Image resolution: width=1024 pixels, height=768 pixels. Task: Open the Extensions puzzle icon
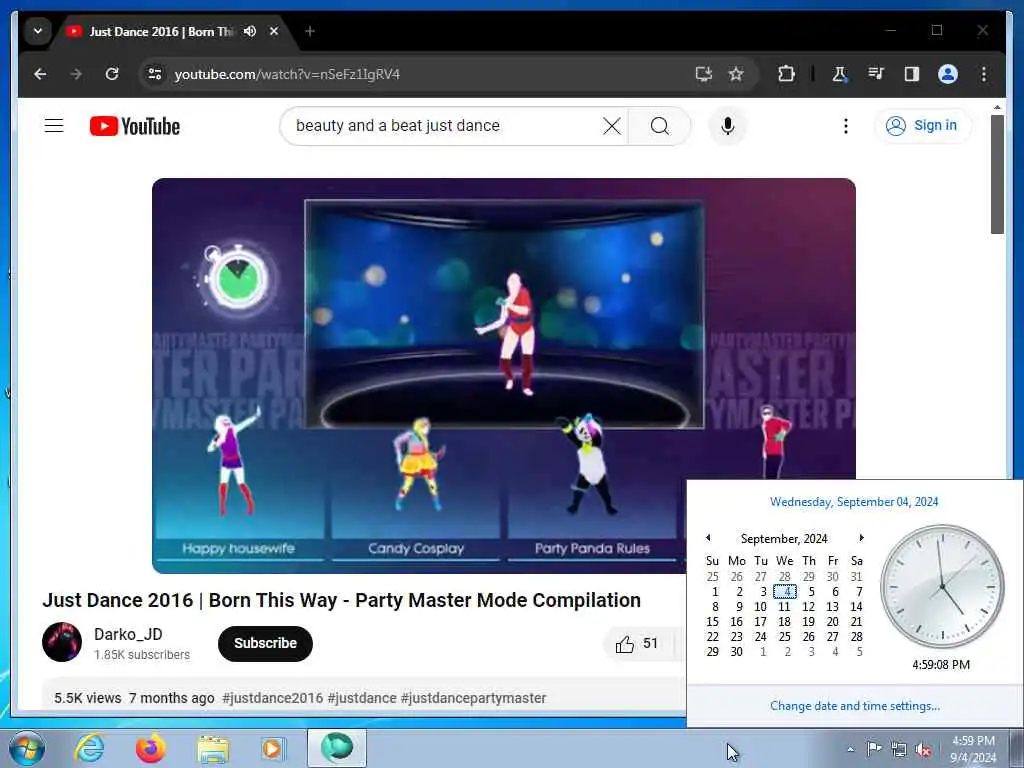click(x=786, y=74)
